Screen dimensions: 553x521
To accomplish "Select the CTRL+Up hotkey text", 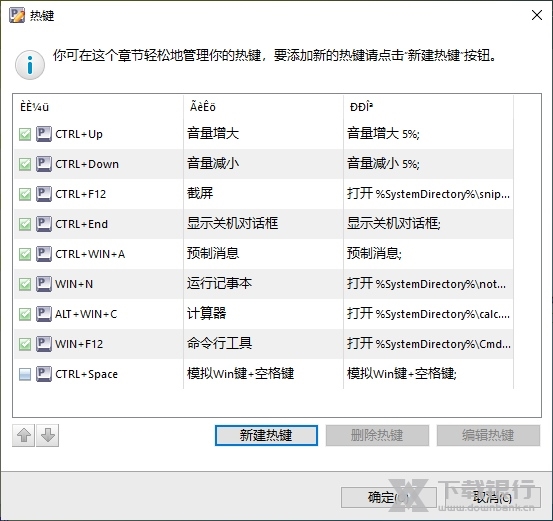I will tap(79, 134).
